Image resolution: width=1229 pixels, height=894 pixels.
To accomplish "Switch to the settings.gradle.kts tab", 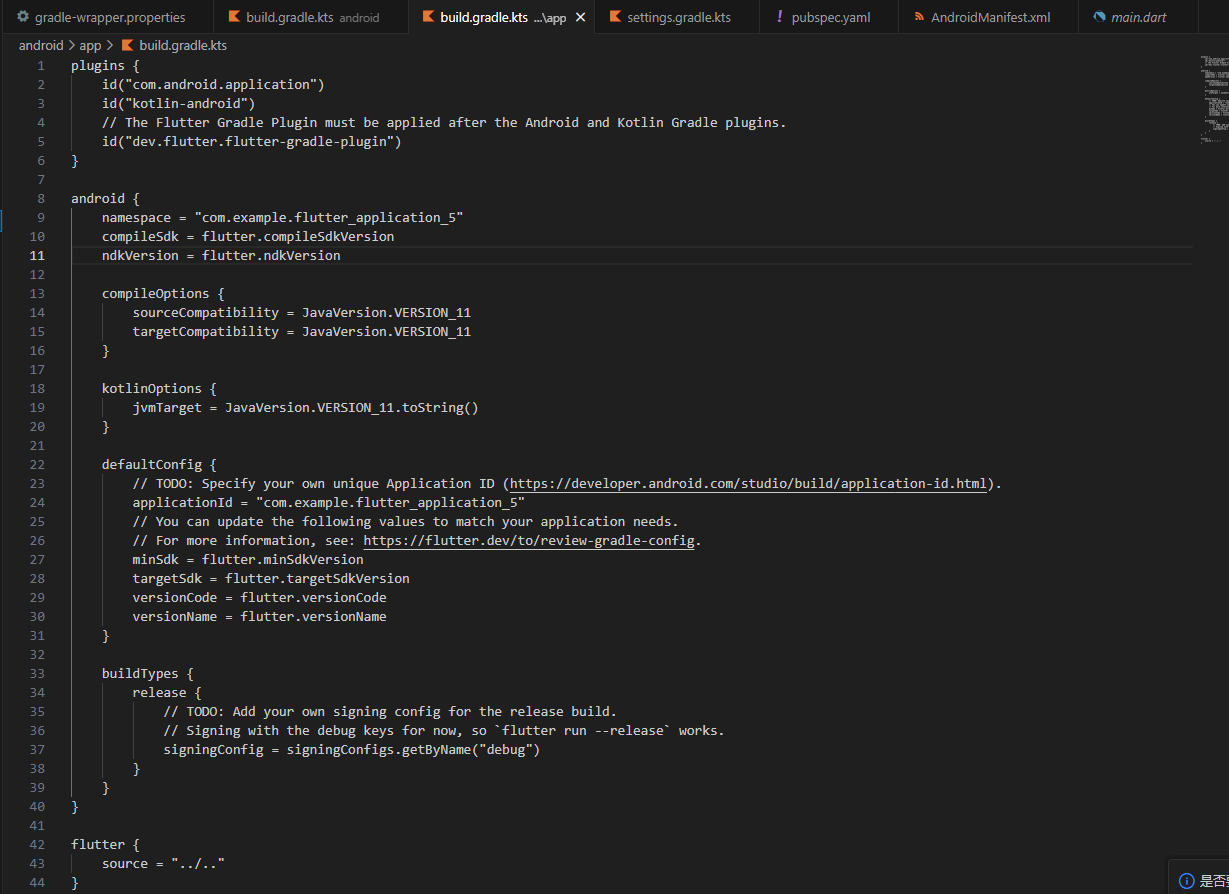I will (679, 17).
